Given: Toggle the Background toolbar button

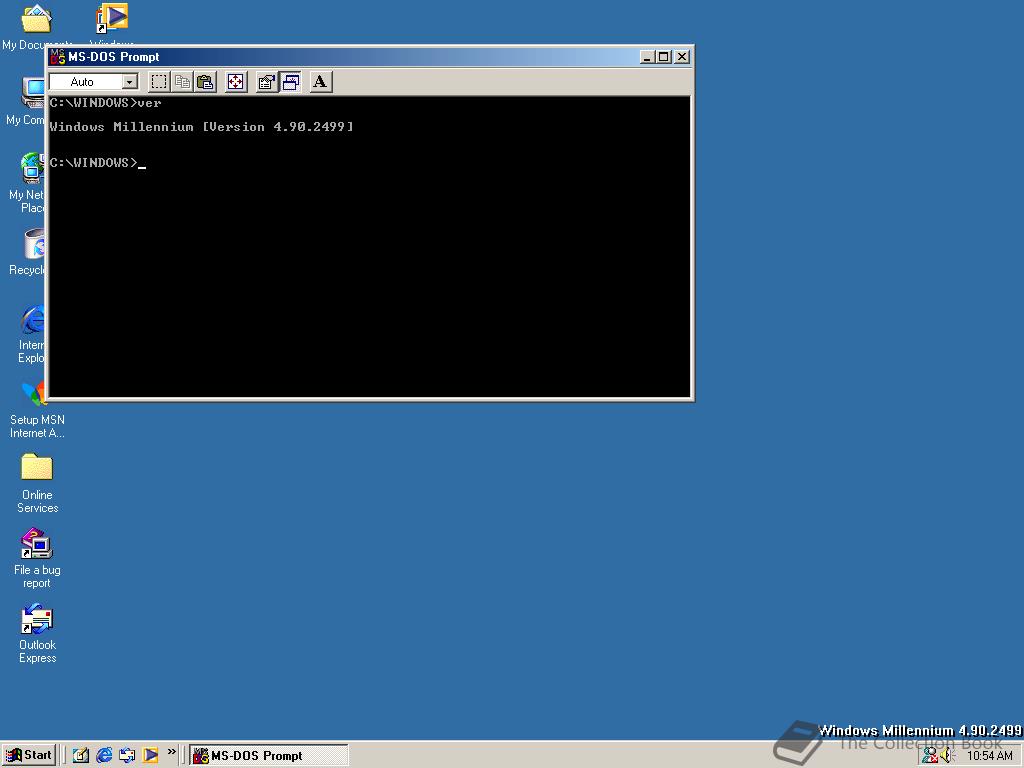Looking at the screenshot, I should click(291, 82).
